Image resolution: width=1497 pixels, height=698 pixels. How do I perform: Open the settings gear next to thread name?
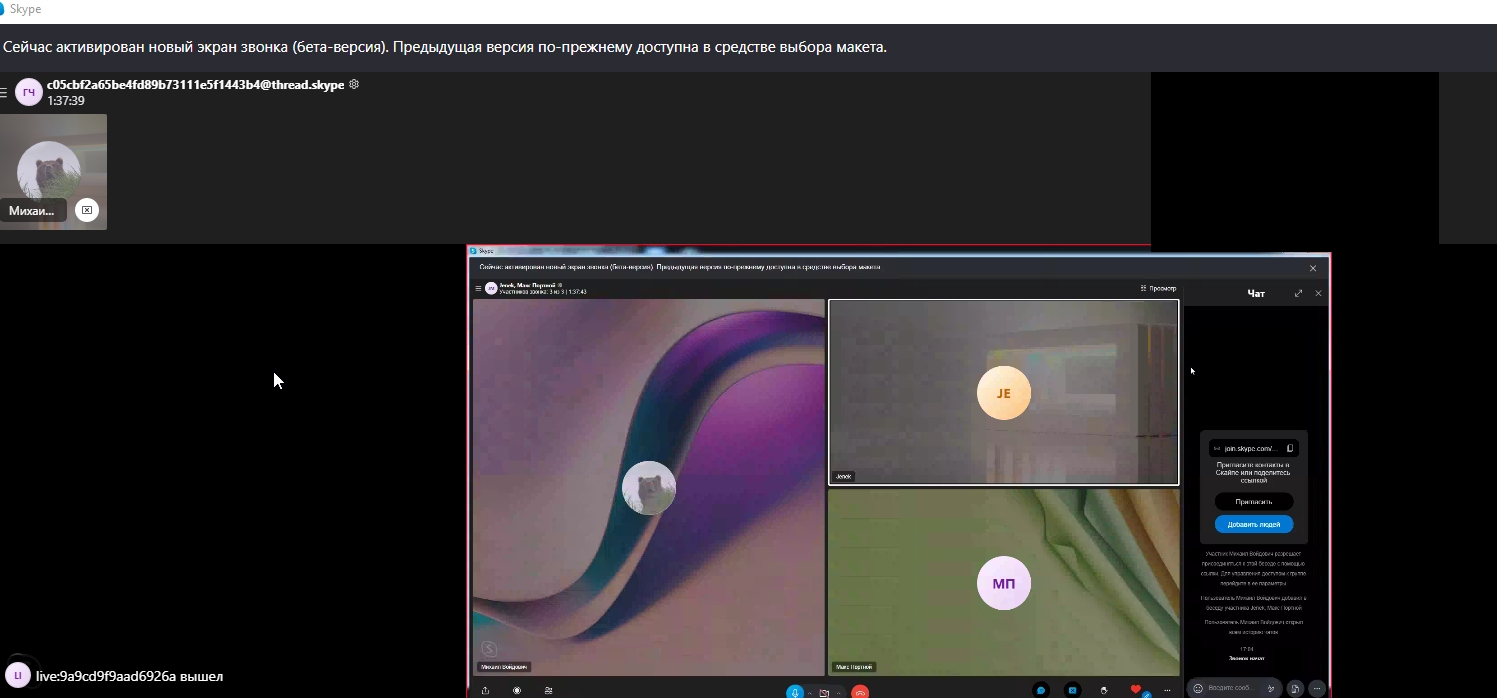pyautogui.click(x=354, y=85)
